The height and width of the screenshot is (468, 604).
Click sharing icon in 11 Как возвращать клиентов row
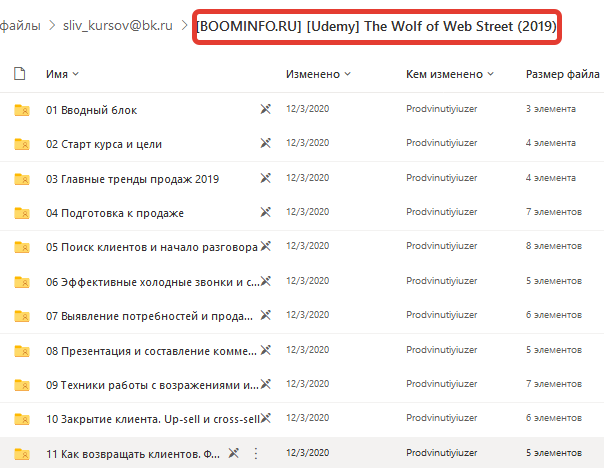tap(234, 453)
